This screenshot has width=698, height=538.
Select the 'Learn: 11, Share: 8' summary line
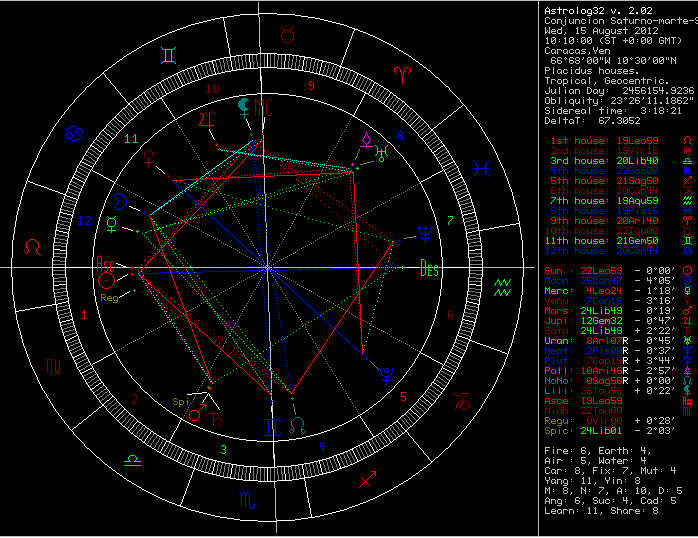coord(601,511)
